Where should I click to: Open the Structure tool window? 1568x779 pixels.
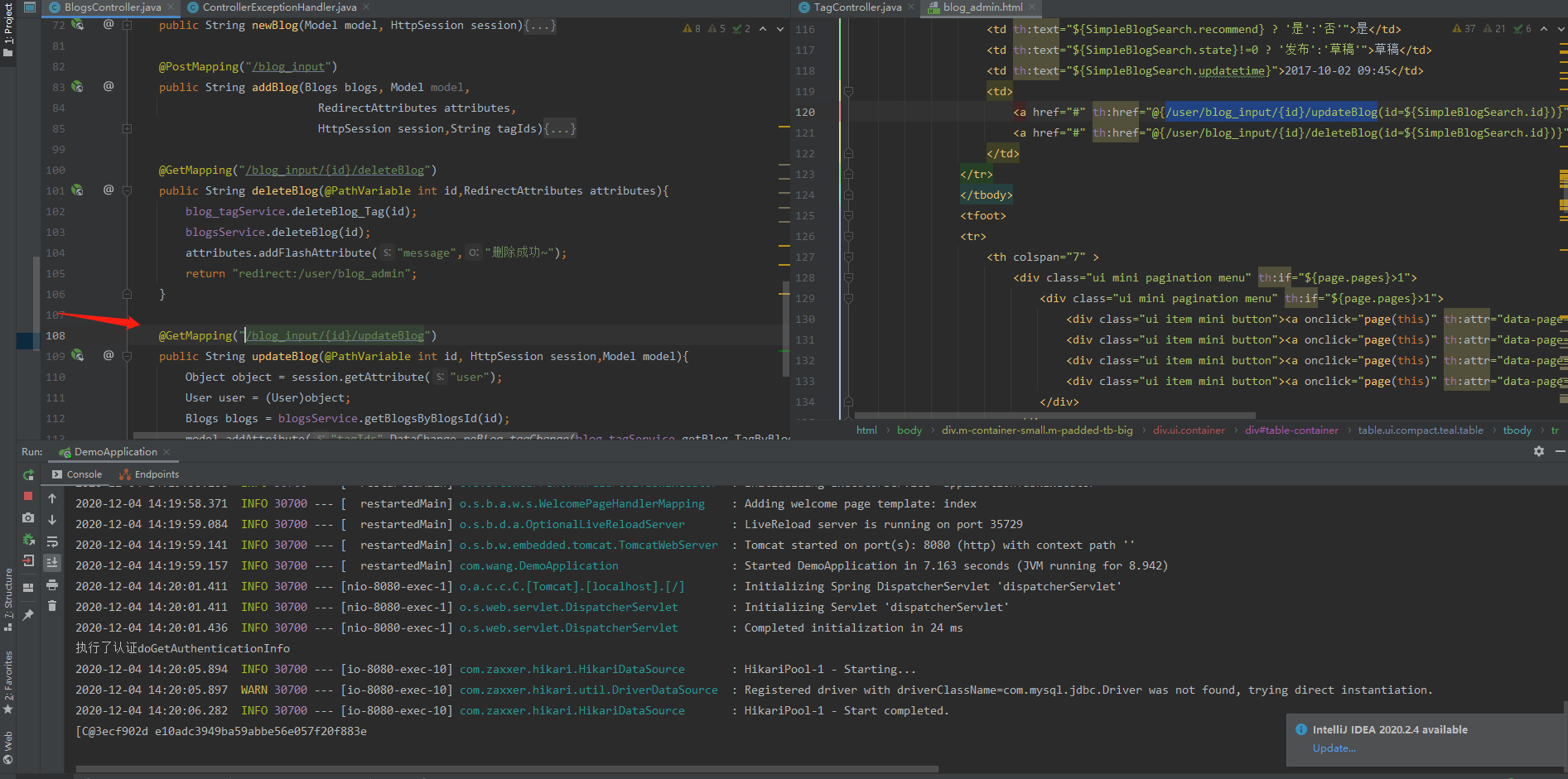tap(8, 599)
